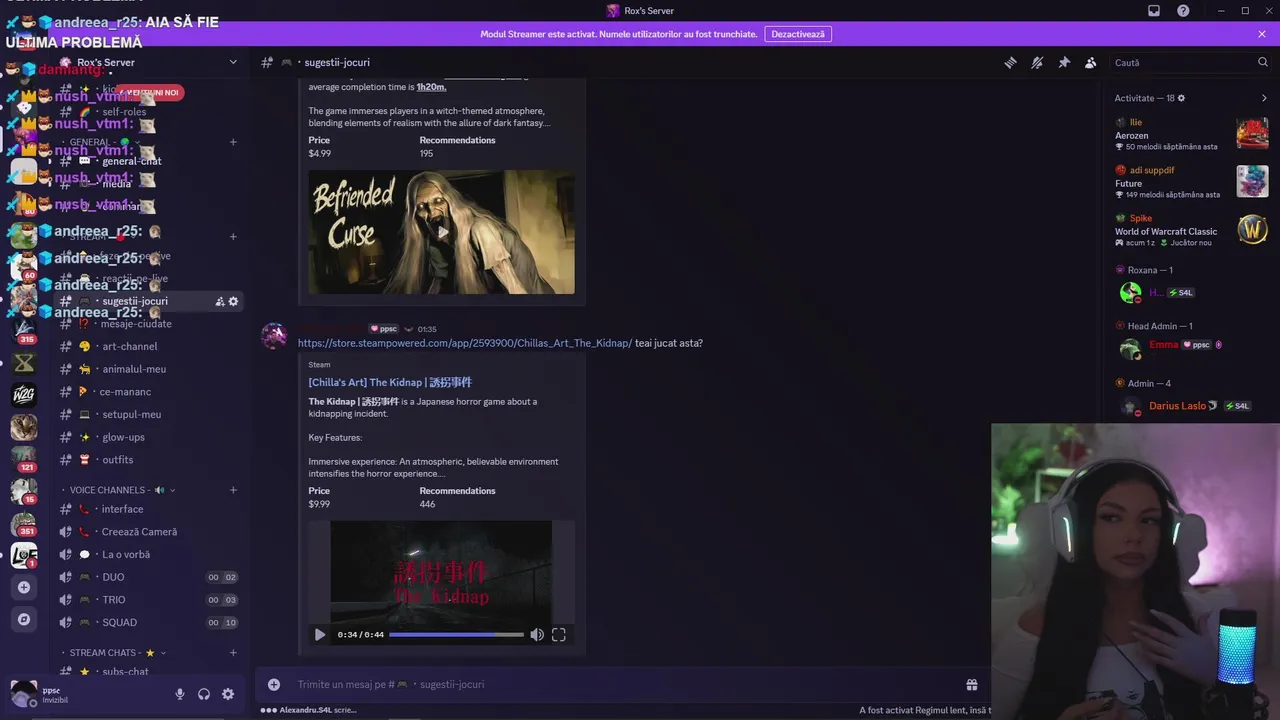Screen dimensions: 1280x720
Task: Add channel to STREAM CHATS category
Action: 233,653
